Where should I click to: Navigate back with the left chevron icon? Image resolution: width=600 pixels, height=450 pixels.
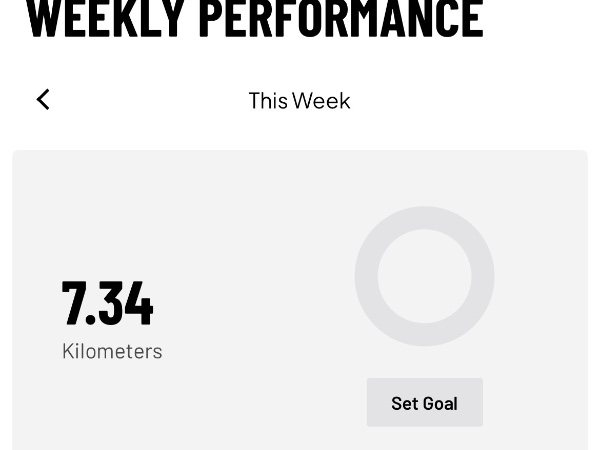pyautogui.click(x=43, y=99)
